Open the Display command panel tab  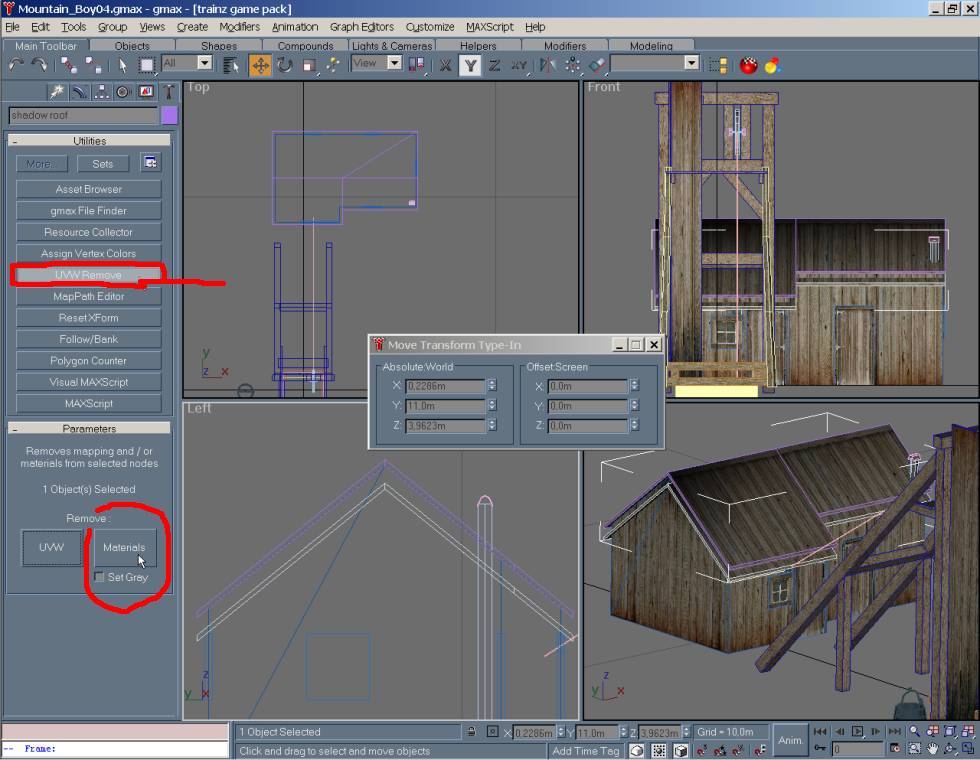[146, 92]
